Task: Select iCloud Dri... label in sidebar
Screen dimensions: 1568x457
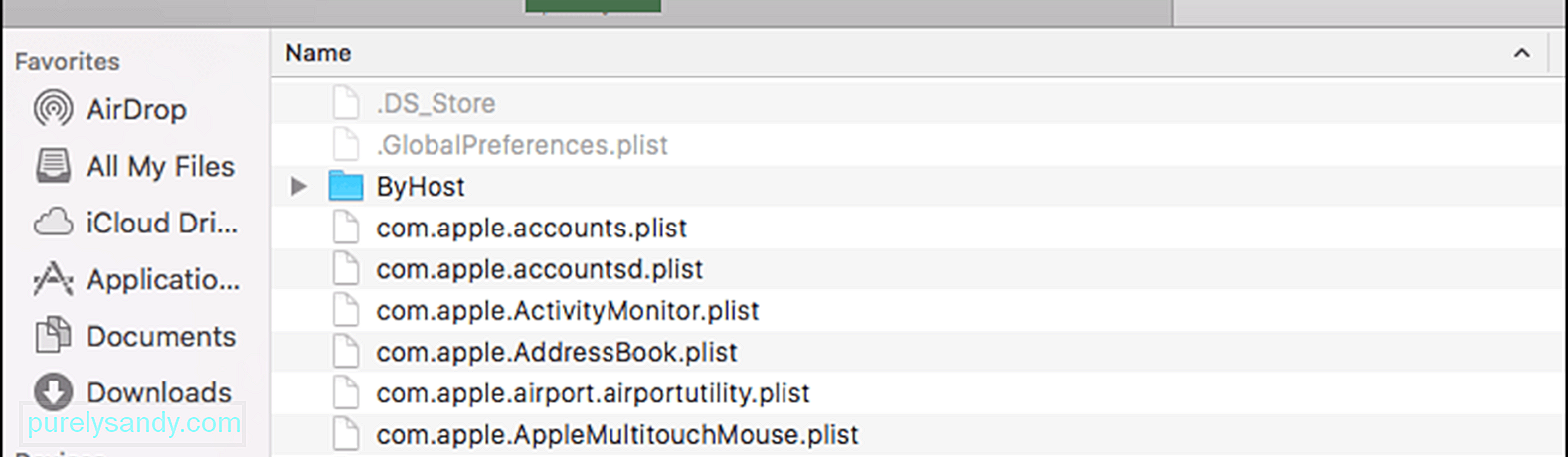Action: click(162, 223)
